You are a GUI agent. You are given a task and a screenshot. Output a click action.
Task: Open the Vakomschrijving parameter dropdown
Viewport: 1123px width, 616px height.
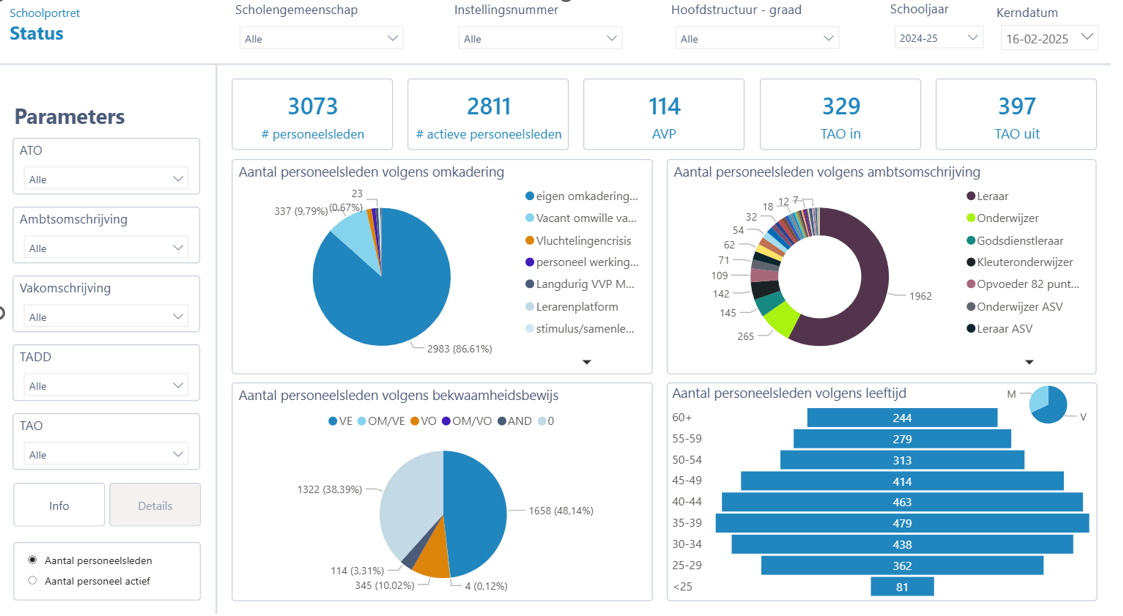point(106,317)
